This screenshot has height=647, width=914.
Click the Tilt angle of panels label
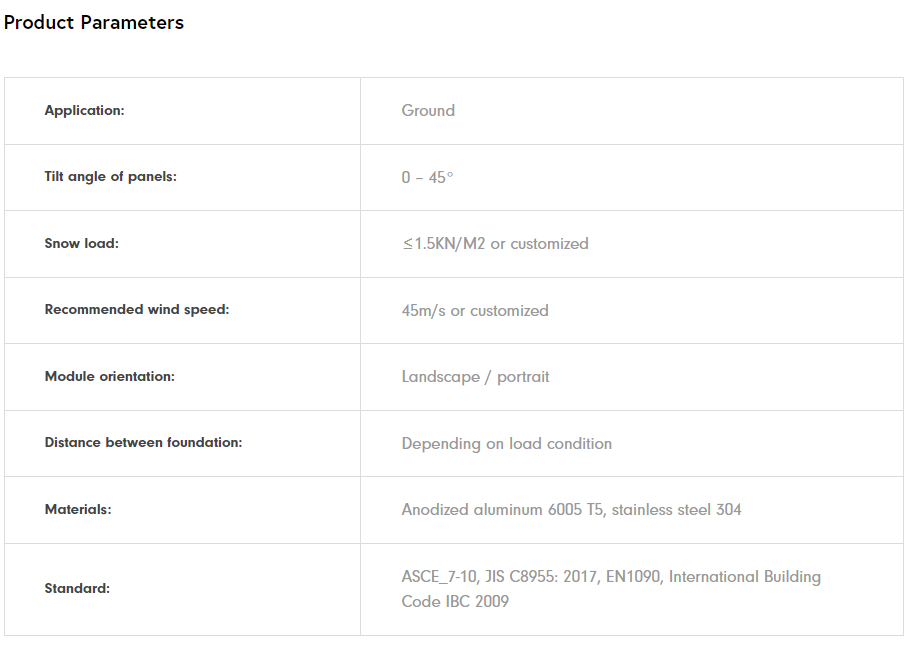point(110,177)
